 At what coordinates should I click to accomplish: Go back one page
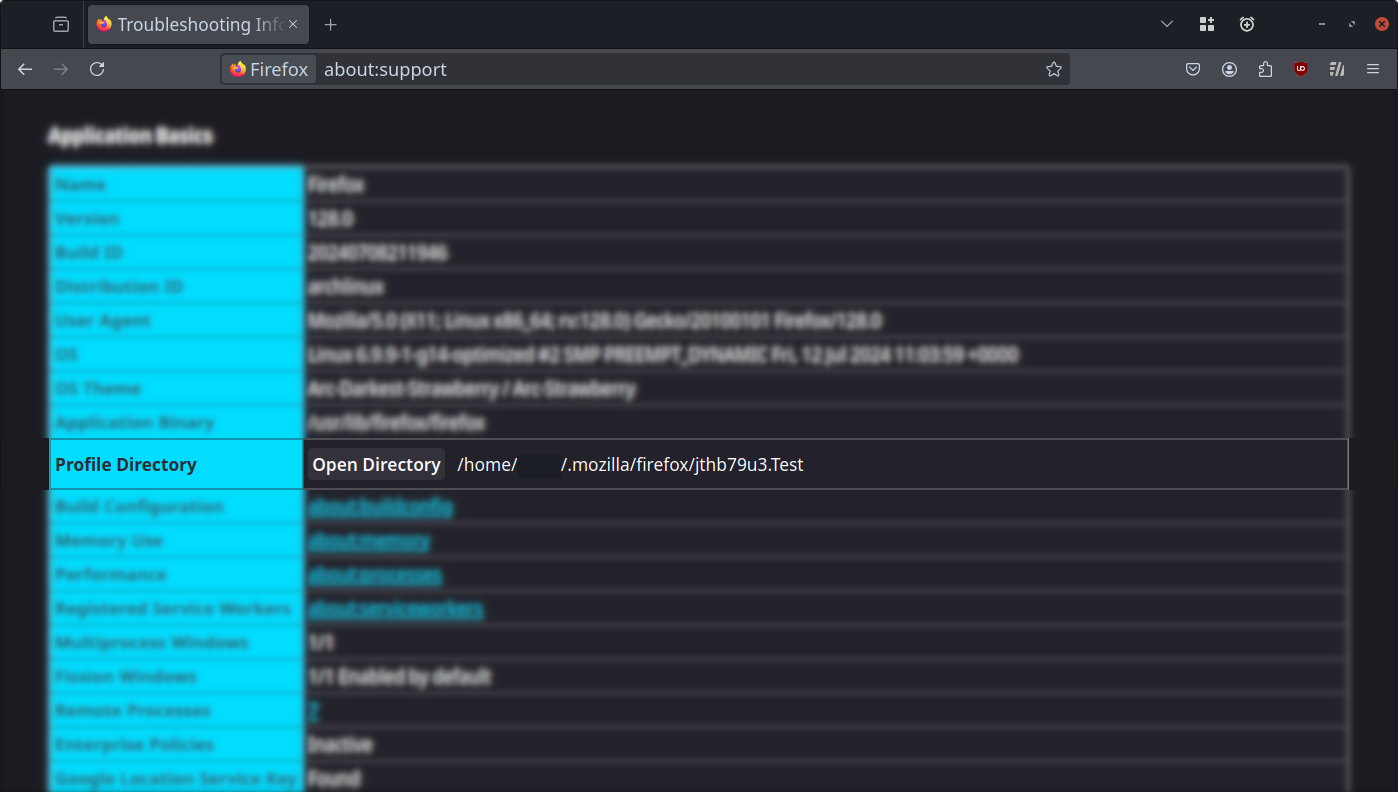tap(25, 69)
